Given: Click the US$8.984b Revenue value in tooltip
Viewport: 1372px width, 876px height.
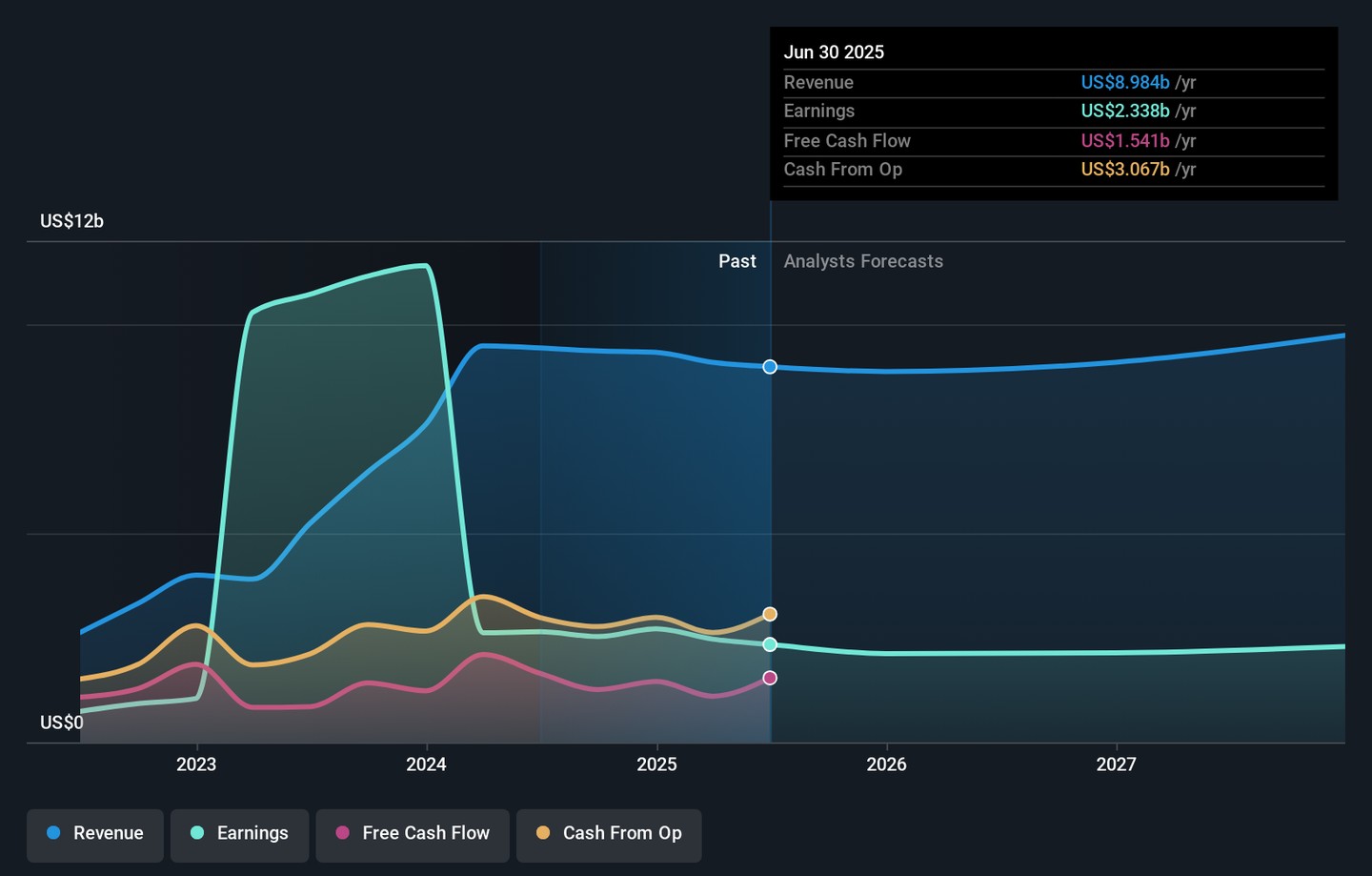Looking at the screenshot, I should 1124,83.
